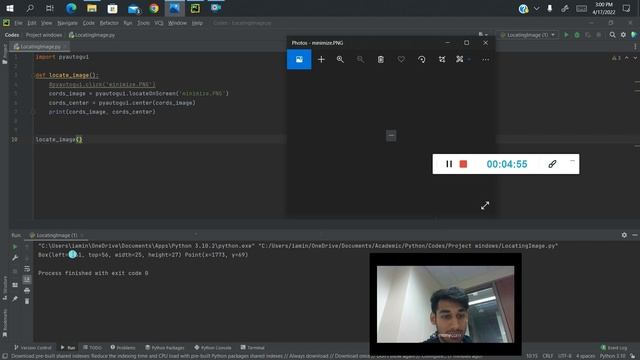Image resolution: width=640 pixels, height=360 pixels.
Task: Click the Project windows breadcrumb
Action: tap(44, 35)
